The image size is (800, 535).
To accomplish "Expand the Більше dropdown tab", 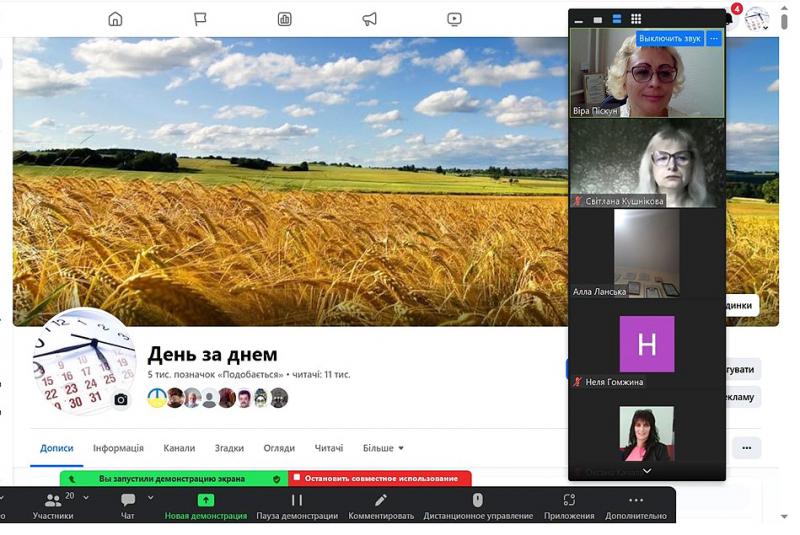I will coord(383,448).
